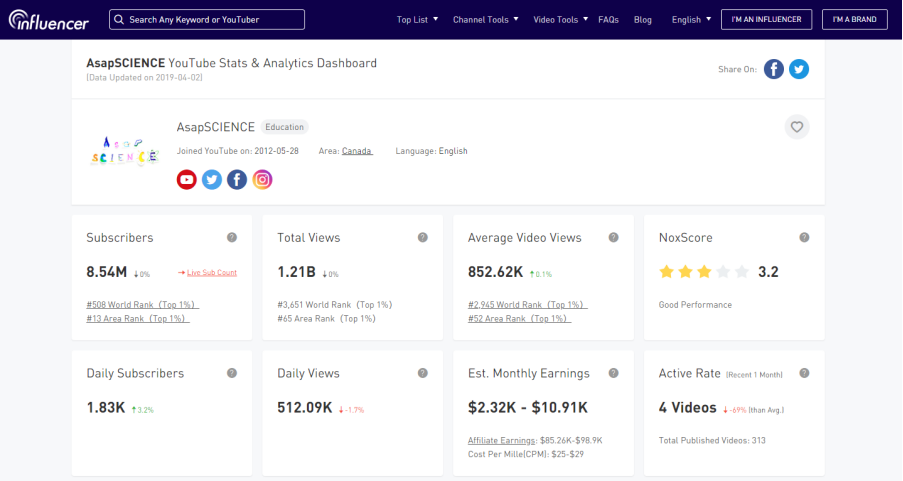Click the #2,945 World Rank link

[528, 305]
